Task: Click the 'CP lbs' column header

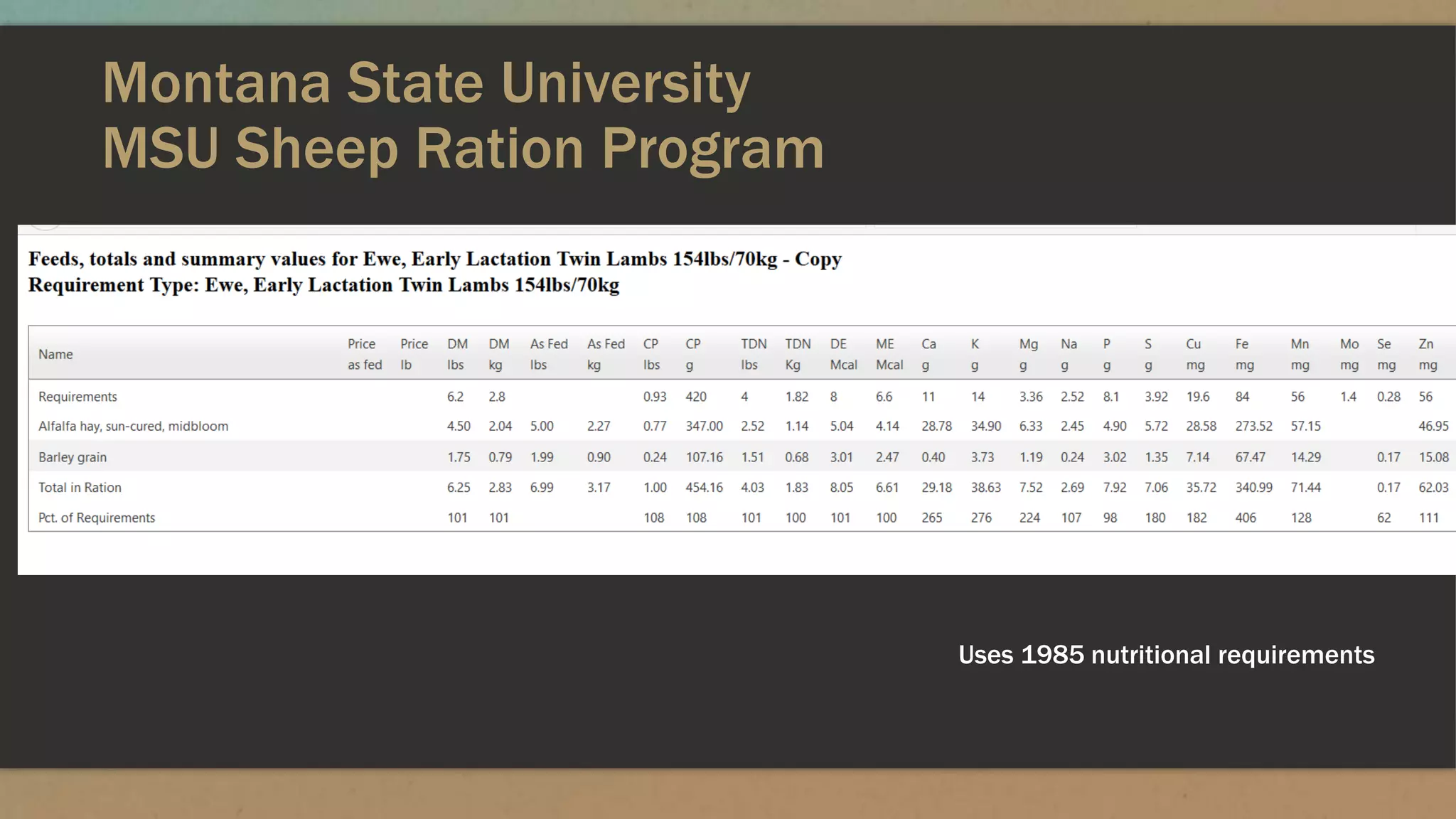Action: click(651, 354)
